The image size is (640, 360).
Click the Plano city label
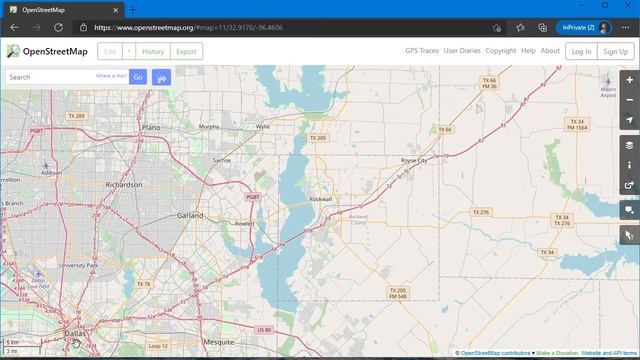151,128
